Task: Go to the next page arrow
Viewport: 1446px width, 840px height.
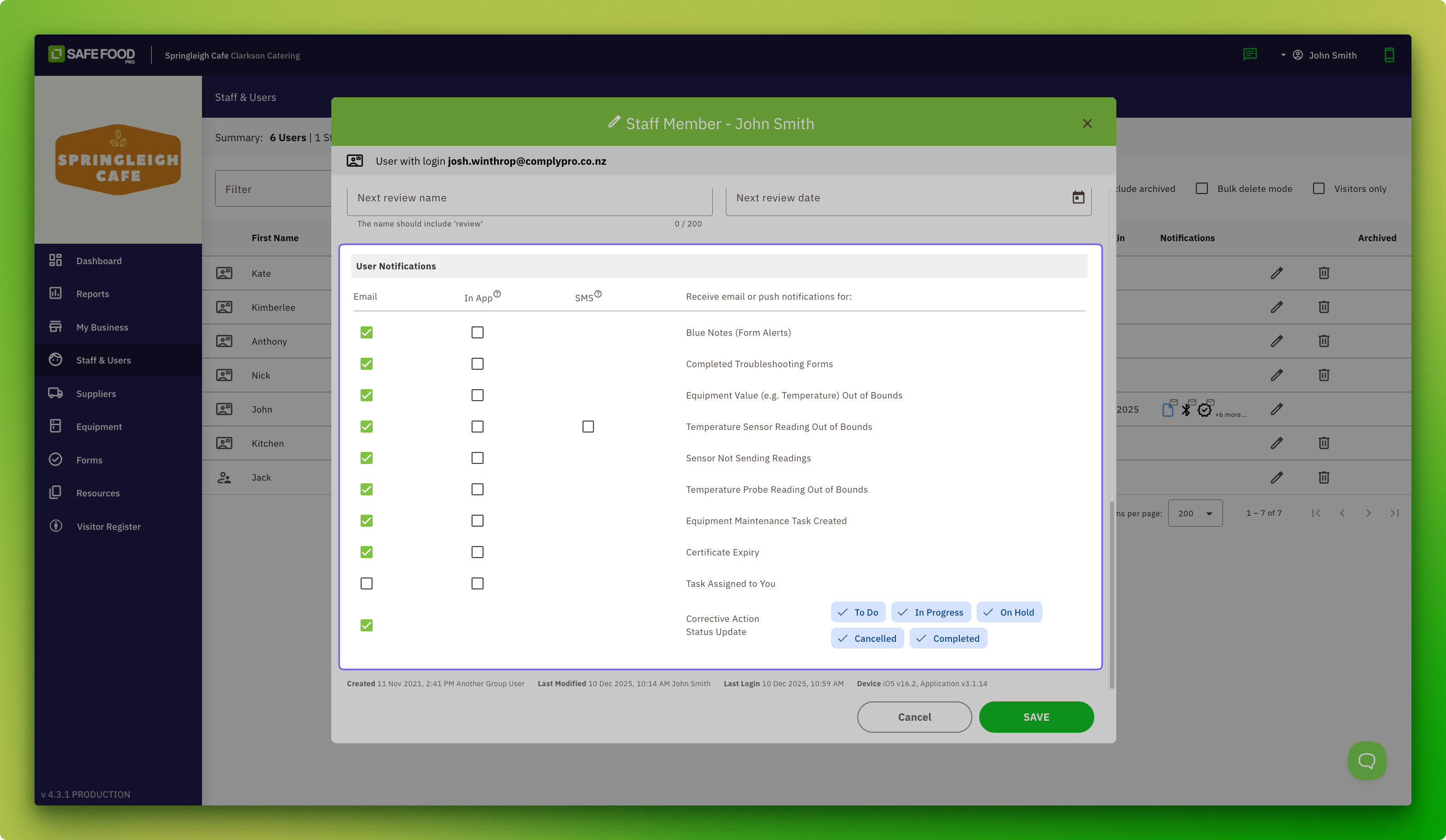Action: click(x=1369, y=513)
